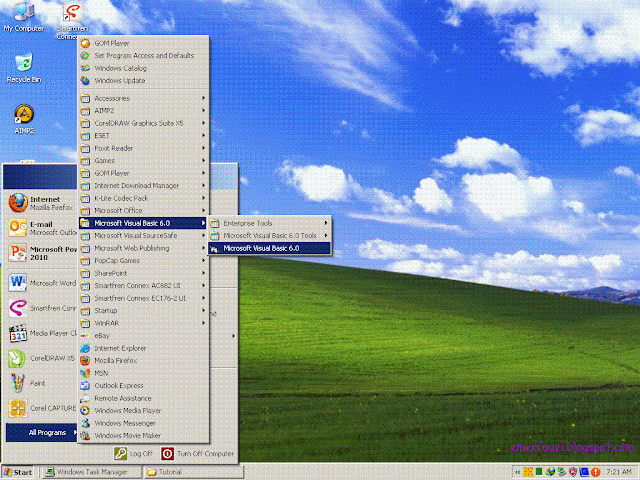The image size is (640, 480).
Task: Open the K-Lite Codec Pack folder
Action: [144, 198]
